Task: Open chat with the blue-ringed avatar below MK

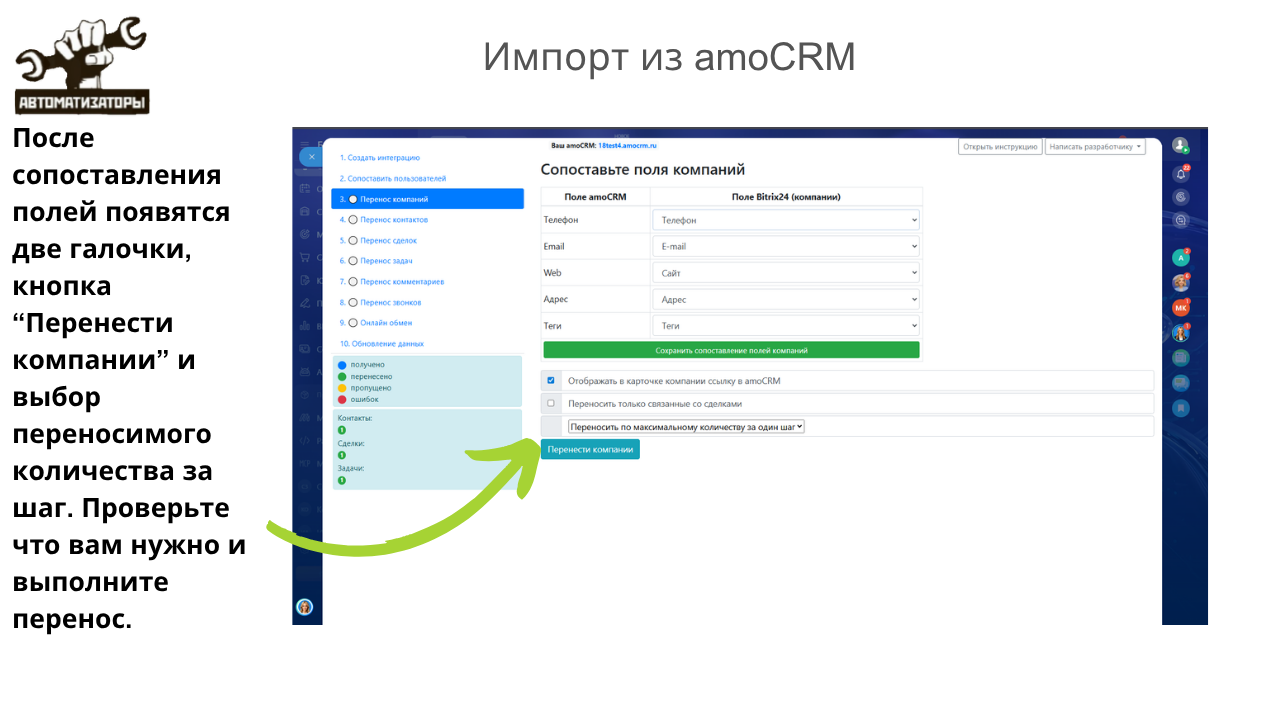Action: pos(1181,333)
